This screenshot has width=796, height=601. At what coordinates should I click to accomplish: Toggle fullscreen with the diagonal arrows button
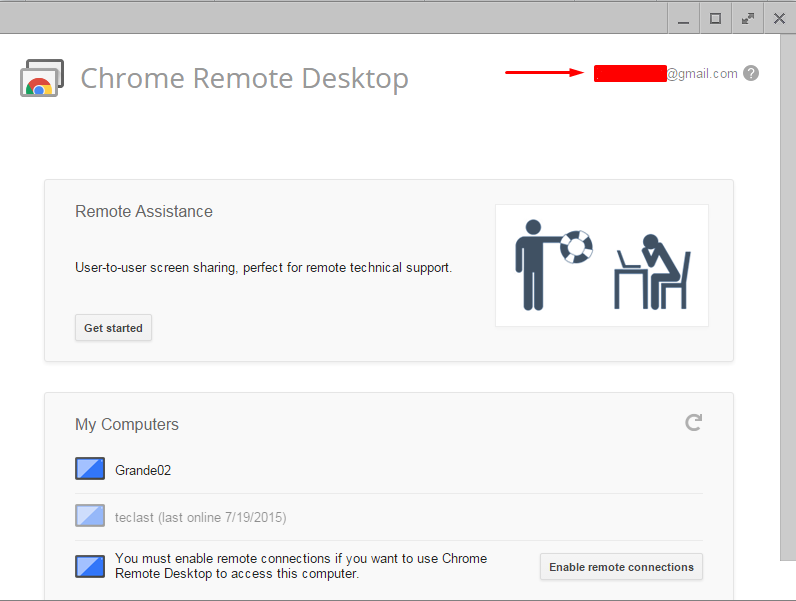(x=747, y=19)
